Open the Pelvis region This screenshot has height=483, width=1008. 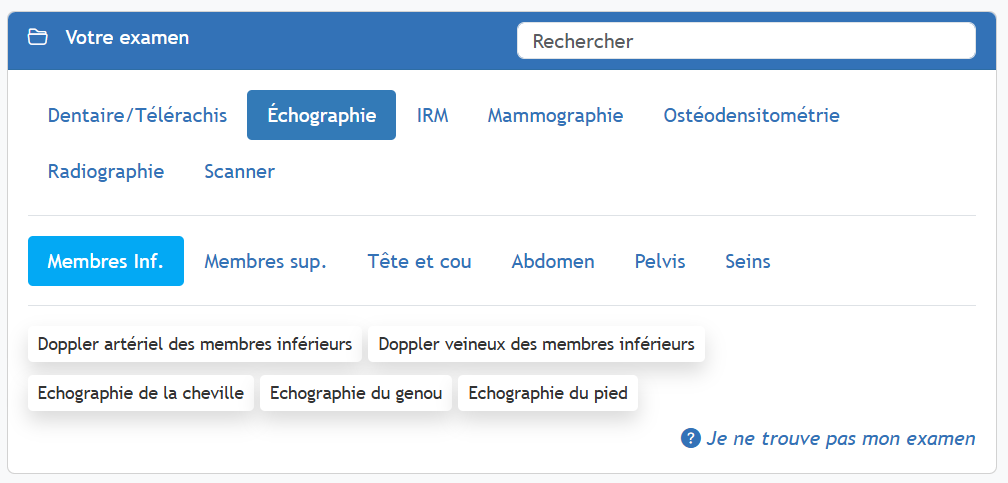[x=660, y=261]
